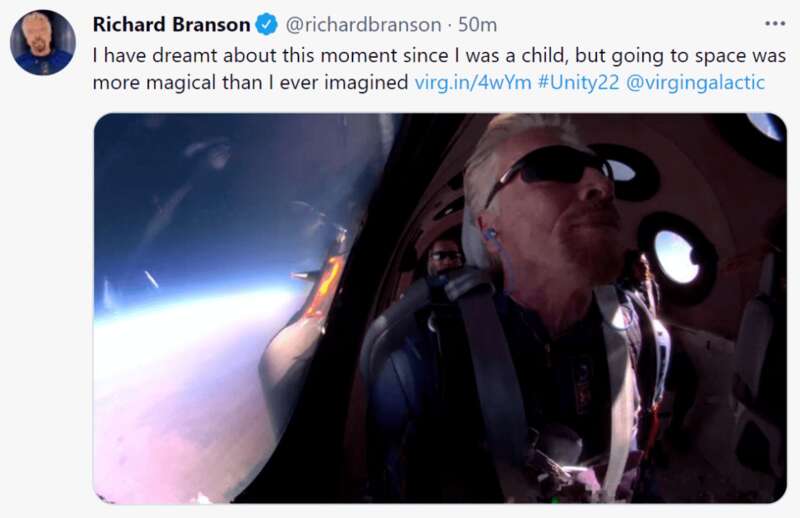
Task: Click the background passenger wearing glasses
Action: click(445, 258)
